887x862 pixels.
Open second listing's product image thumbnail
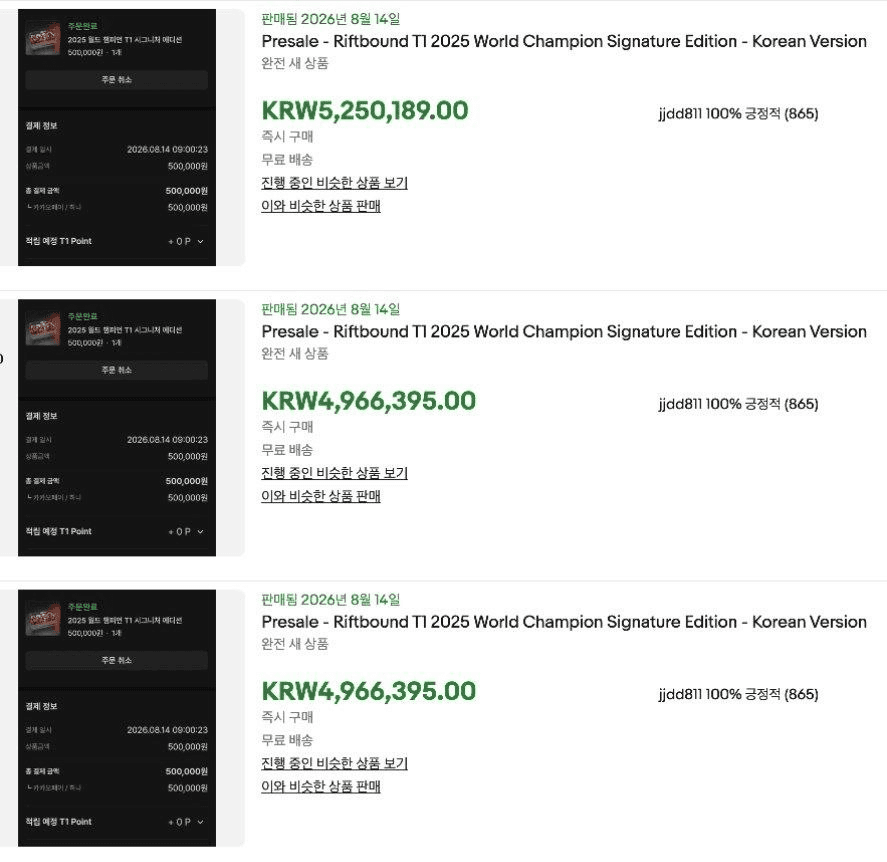click(117, 428)
